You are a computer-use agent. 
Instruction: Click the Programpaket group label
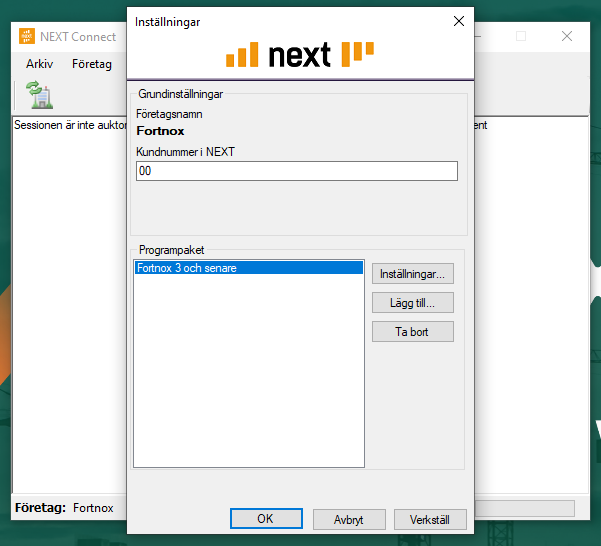click(171, 250)
